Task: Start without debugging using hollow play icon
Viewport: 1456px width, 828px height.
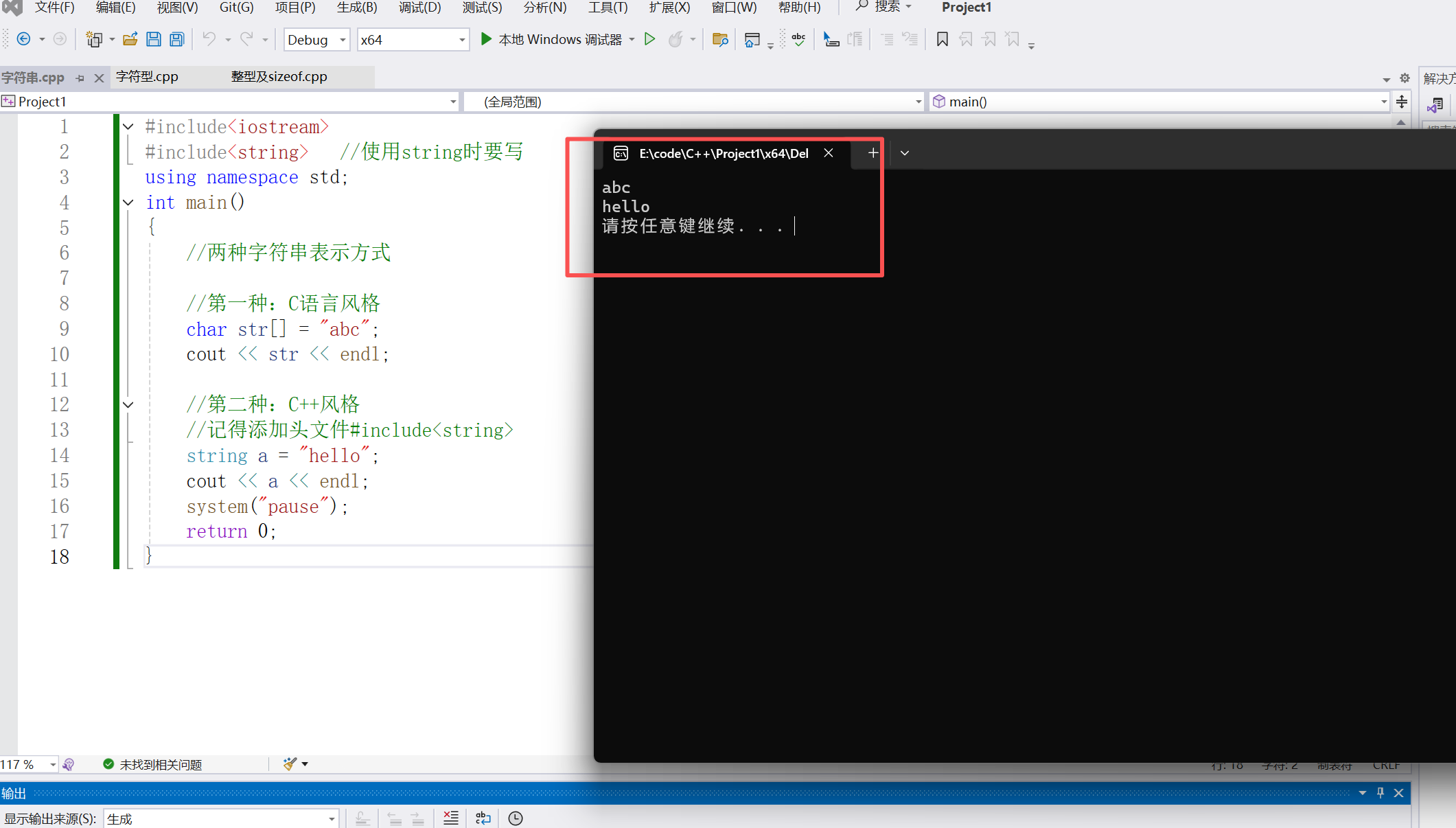Action: 649,39
